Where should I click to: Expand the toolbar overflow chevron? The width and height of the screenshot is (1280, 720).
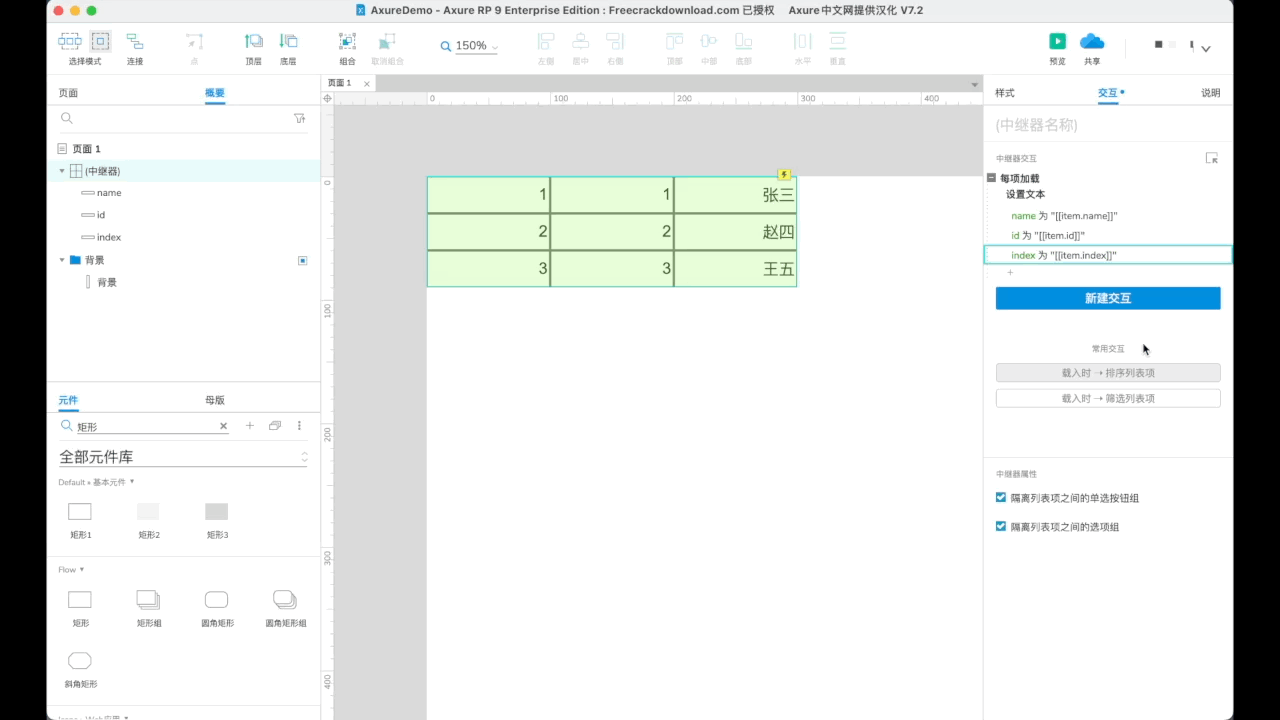tap(1206, 48)
